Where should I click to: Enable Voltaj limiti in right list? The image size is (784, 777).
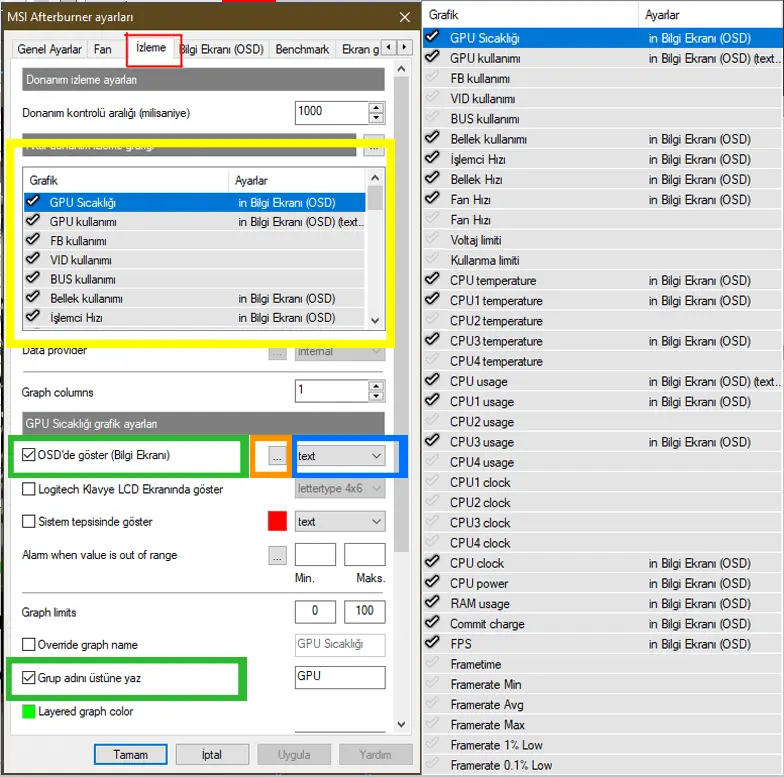tap(432, 239)
